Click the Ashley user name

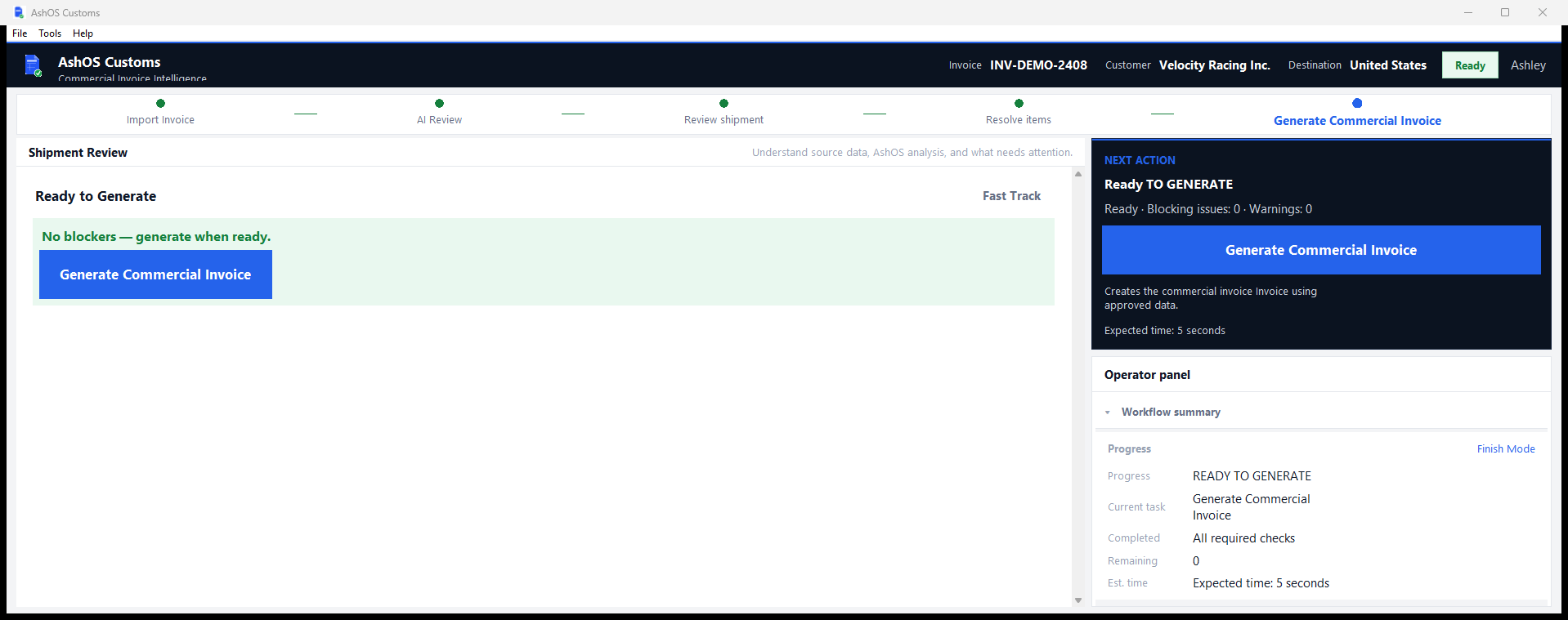[x=1528, y=65]
